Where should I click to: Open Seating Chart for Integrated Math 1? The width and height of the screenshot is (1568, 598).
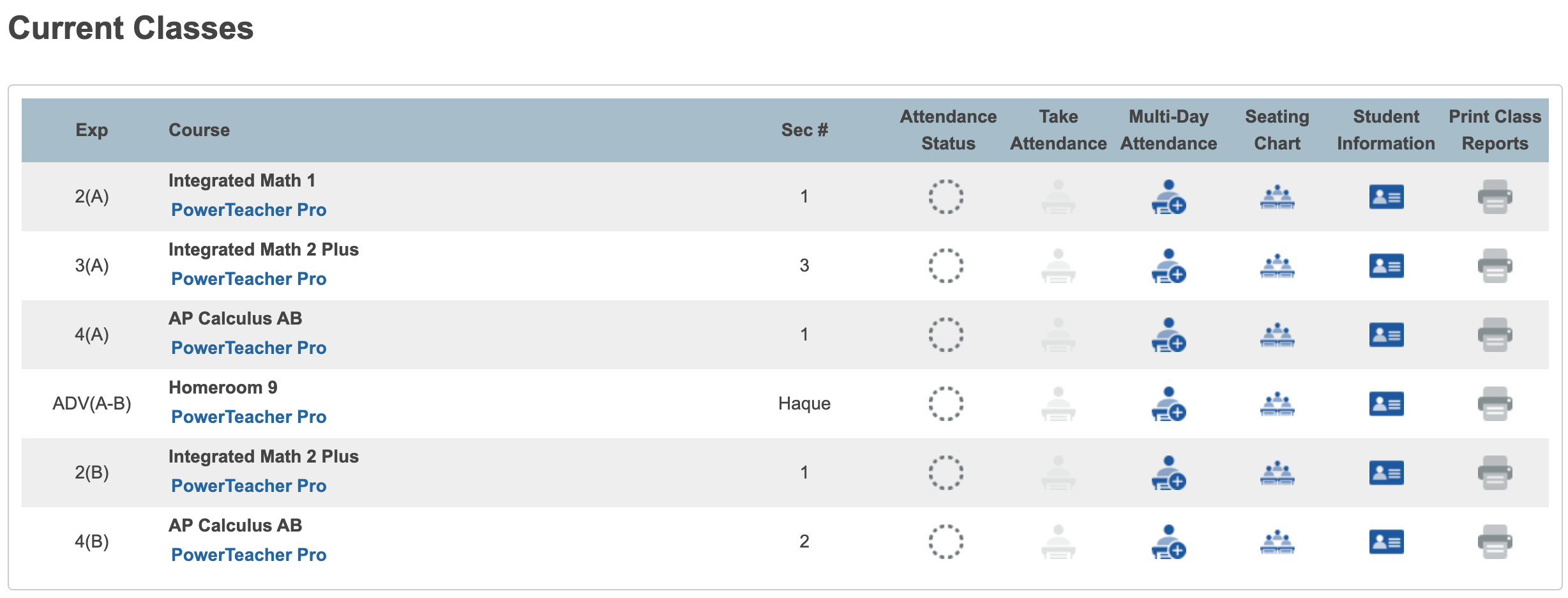coord(1277,197)
